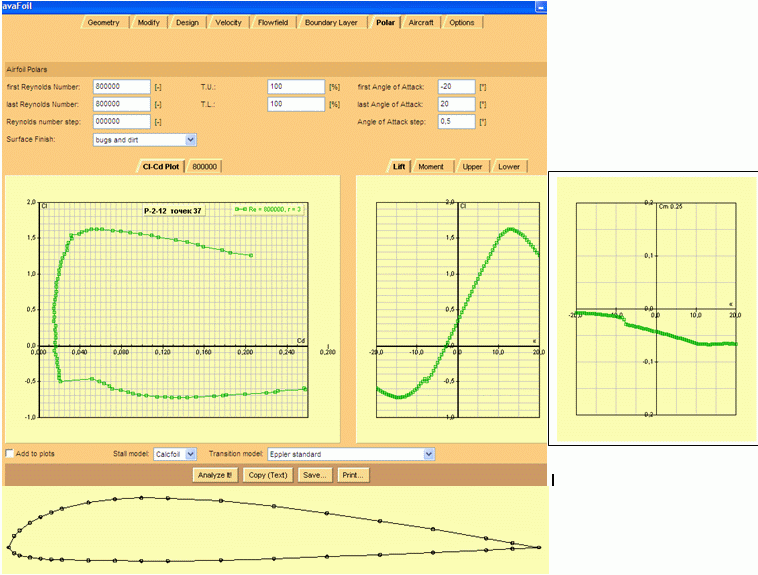This screenshot has height=575, width=758.
Task: Click the Cm 0.25 axis label
Action: (671, 206)
